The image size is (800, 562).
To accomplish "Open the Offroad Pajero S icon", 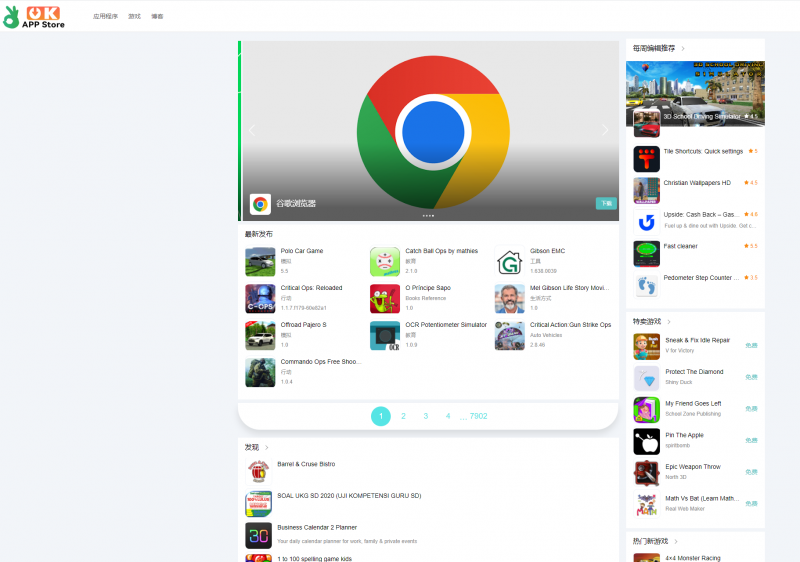I will (x=260, y=336).
